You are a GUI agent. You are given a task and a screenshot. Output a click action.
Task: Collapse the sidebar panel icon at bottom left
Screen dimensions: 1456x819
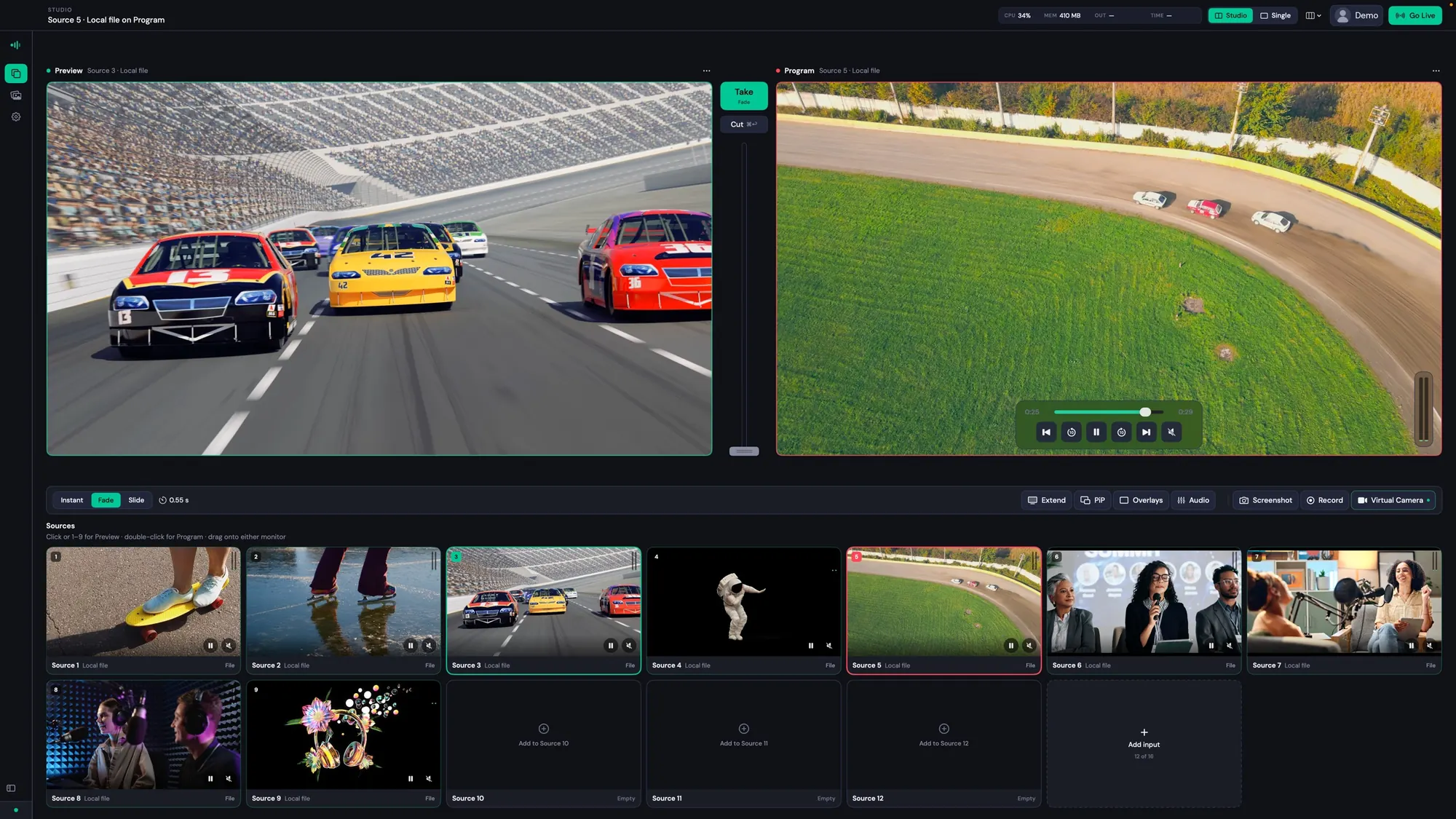pos(11,788)
